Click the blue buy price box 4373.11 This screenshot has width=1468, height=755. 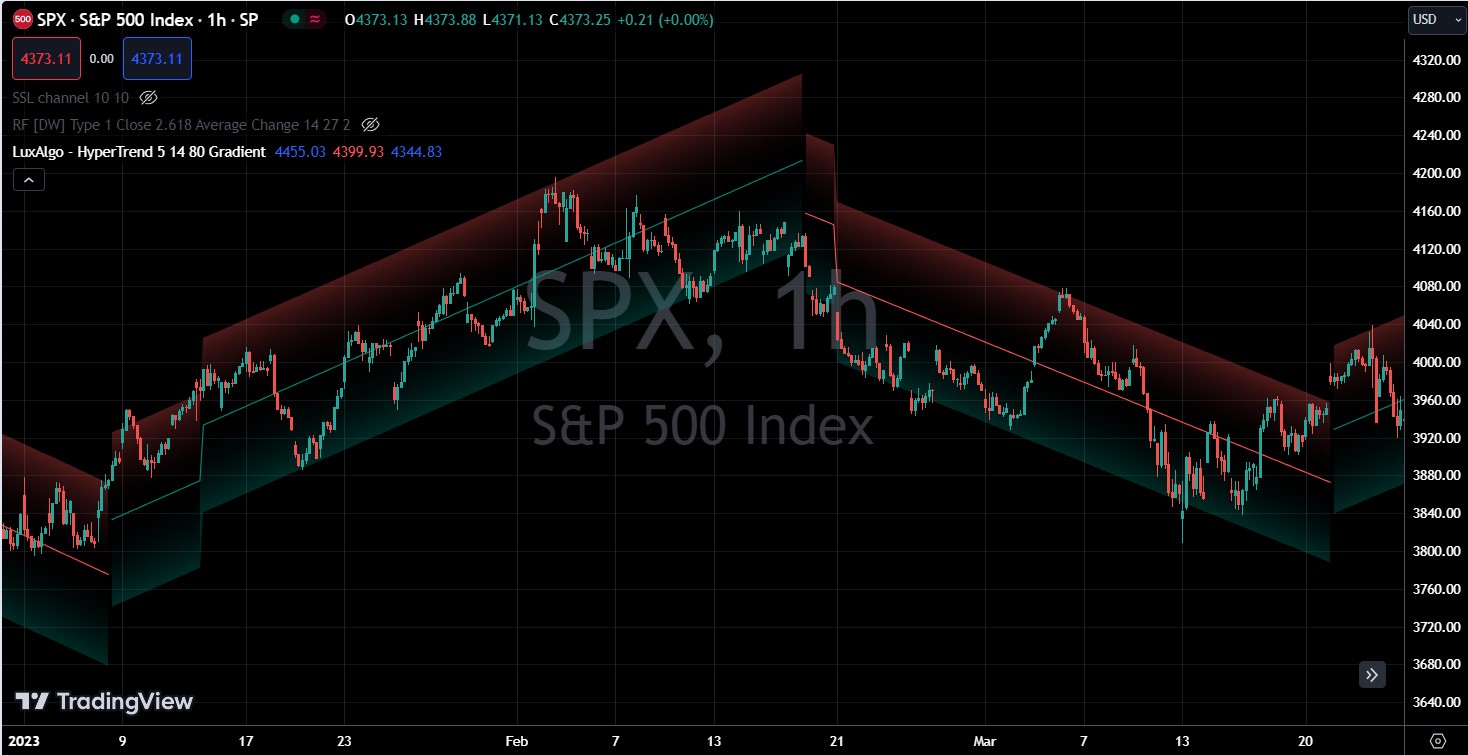point(157,59)
